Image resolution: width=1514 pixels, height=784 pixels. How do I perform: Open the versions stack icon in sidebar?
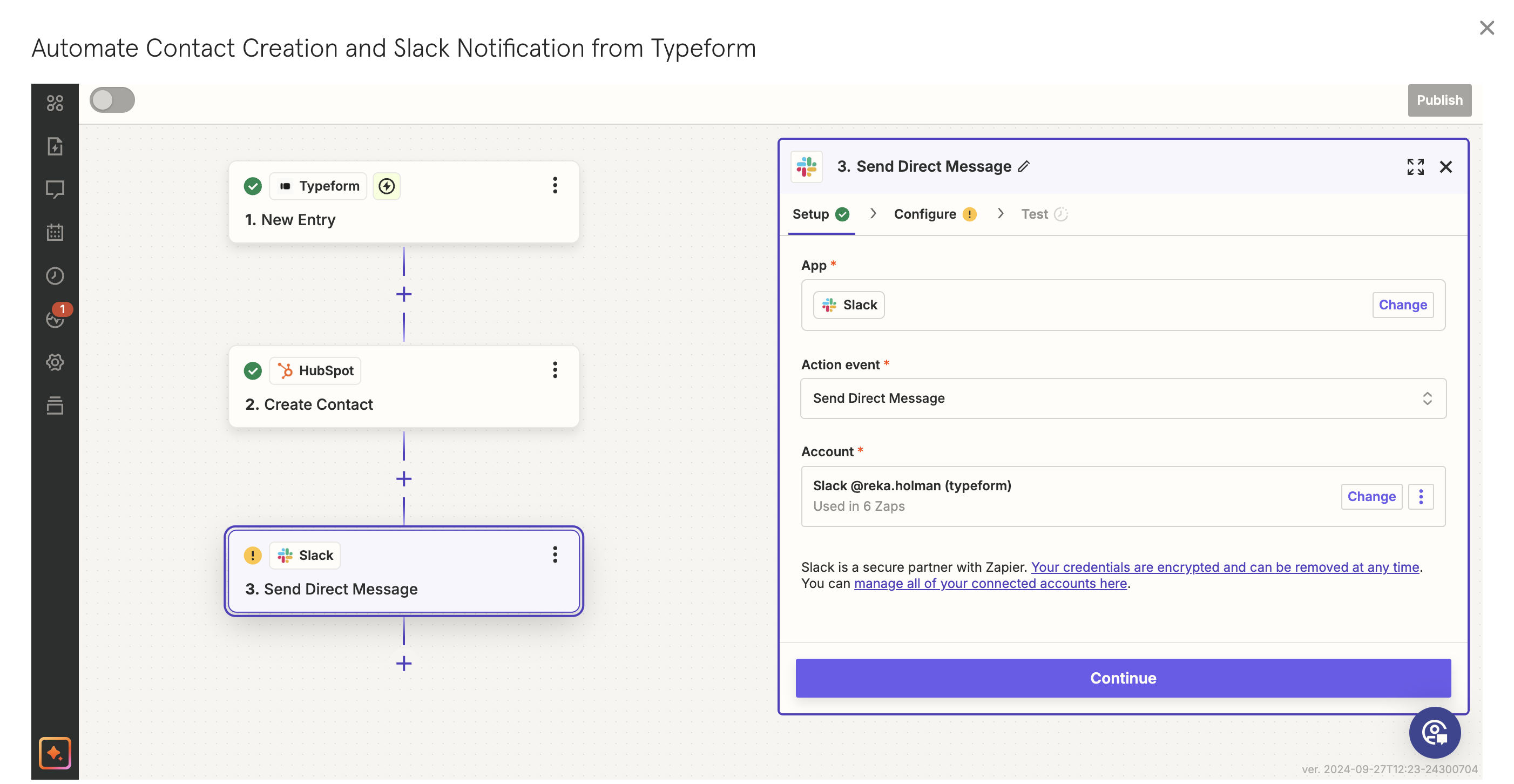[x=55, y=405]
